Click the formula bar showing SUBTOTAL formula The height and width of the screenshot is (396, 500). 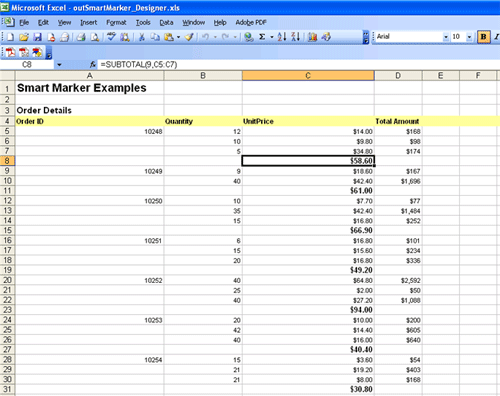pos(297,64)
